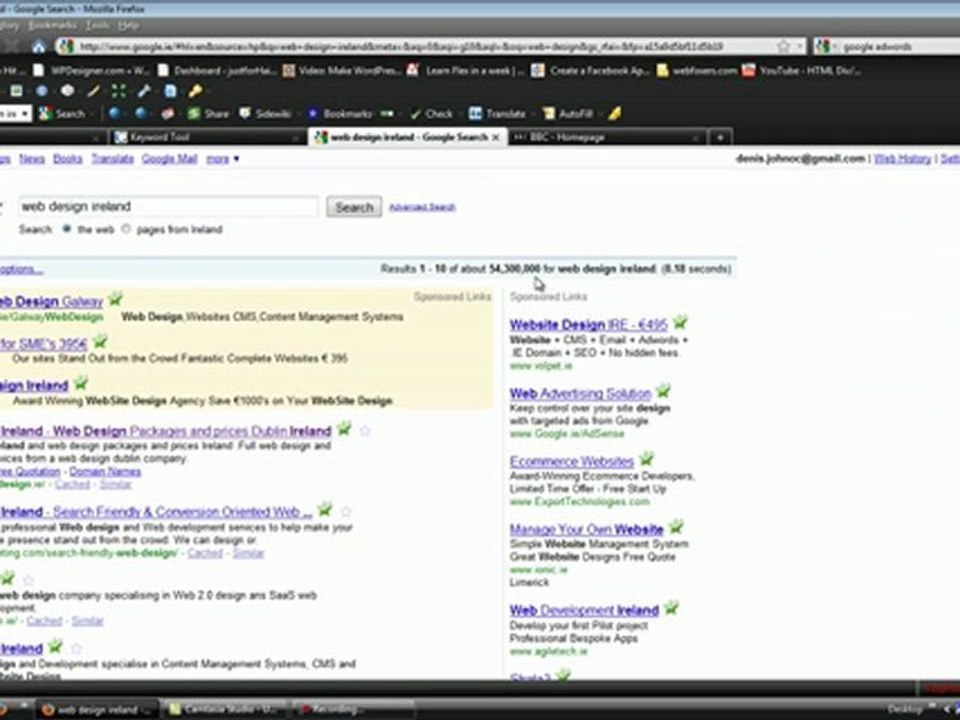Click the yellow highlighter icon in Google toolbar

tap(615, 114)
